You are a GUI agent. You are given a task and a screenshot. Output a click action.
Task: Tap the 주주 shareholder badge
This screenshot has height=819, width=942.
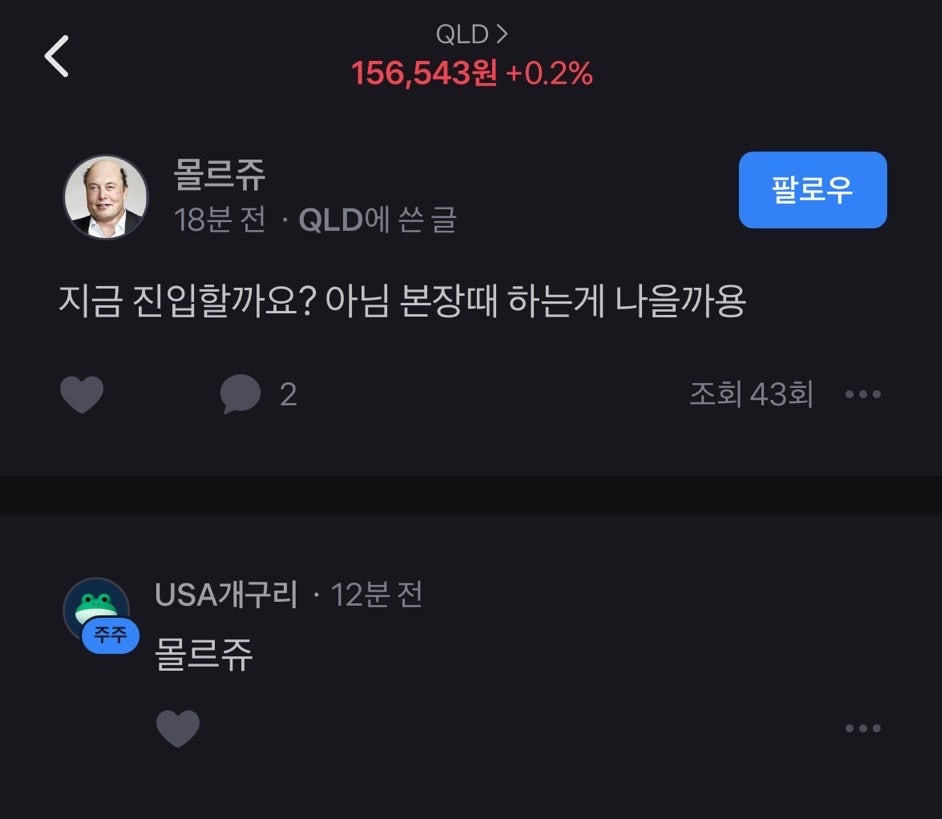(111, 636)
